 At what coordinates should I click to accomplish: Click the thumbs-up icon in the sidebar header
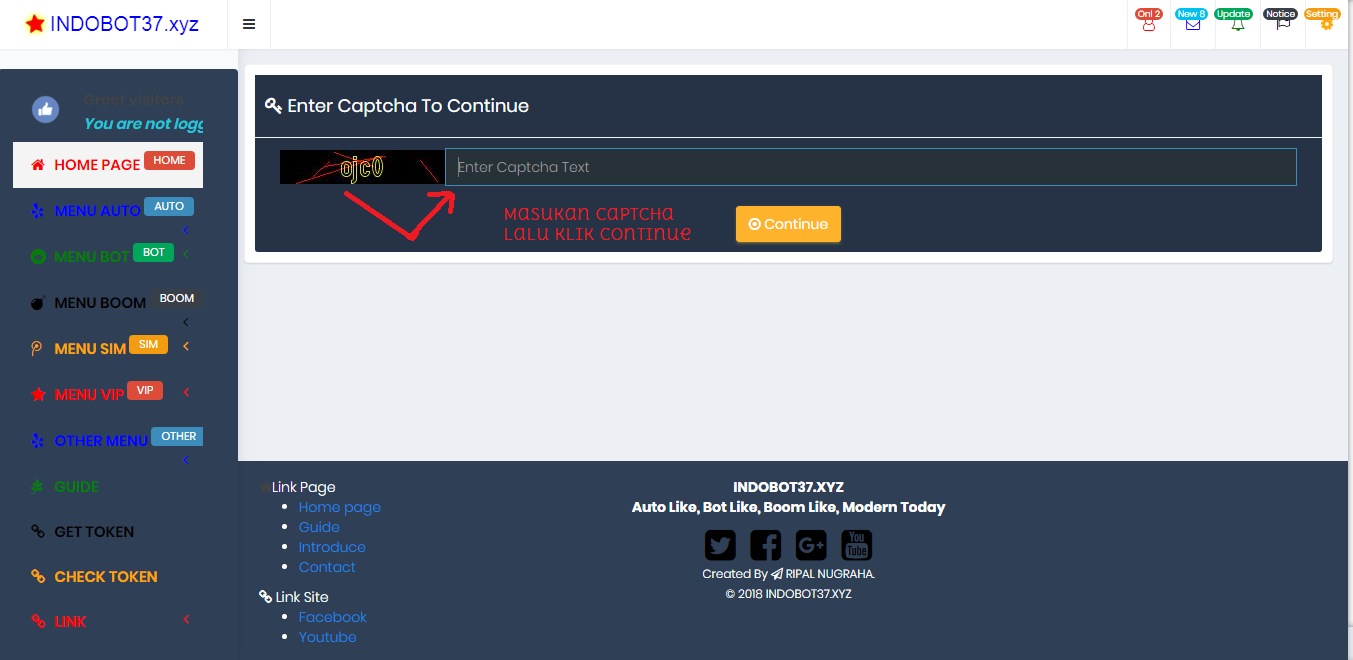(45, 109)
